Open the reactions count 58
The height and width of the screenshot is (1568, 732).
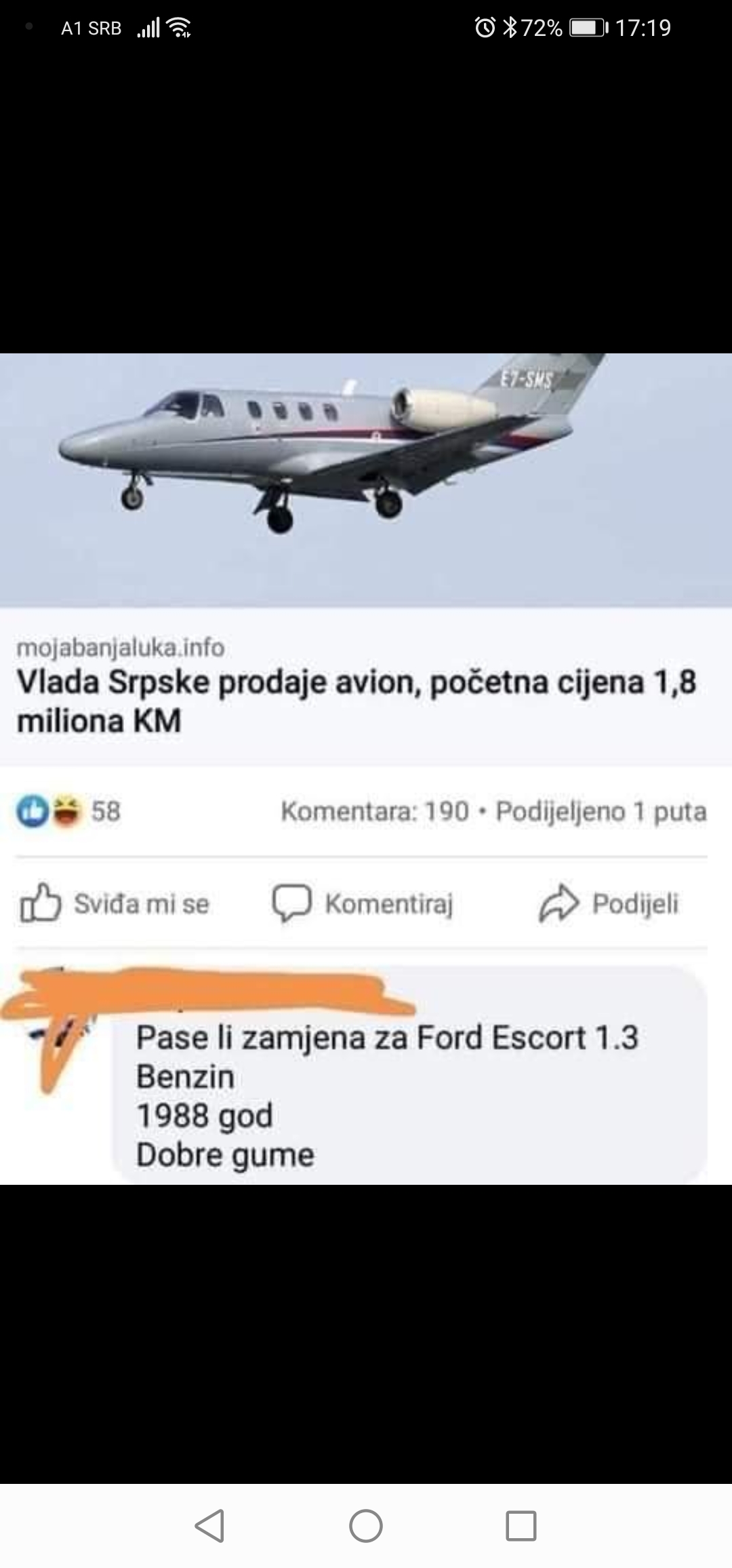point(106,811)
